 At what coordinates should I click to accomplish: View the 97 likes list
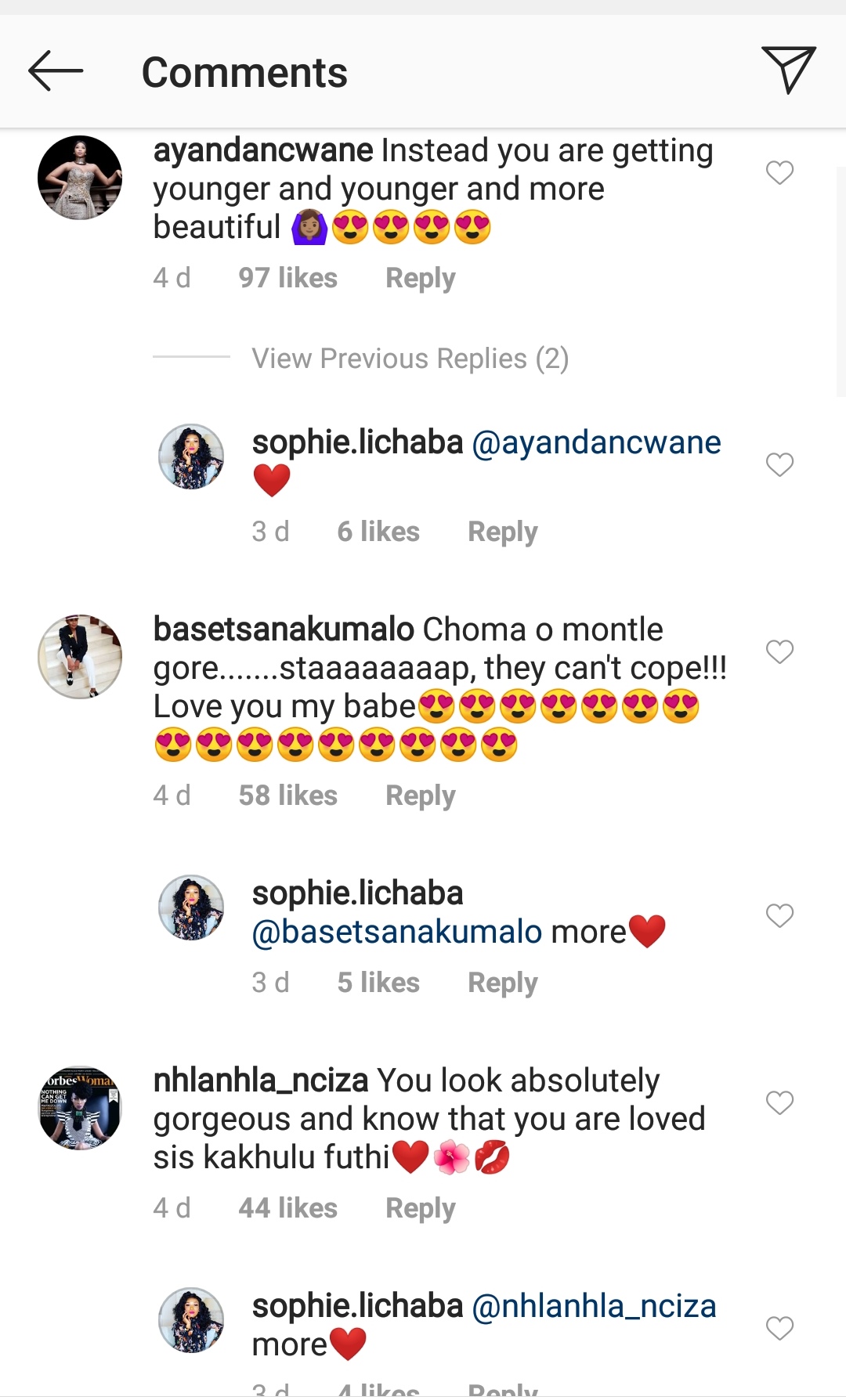287,278
